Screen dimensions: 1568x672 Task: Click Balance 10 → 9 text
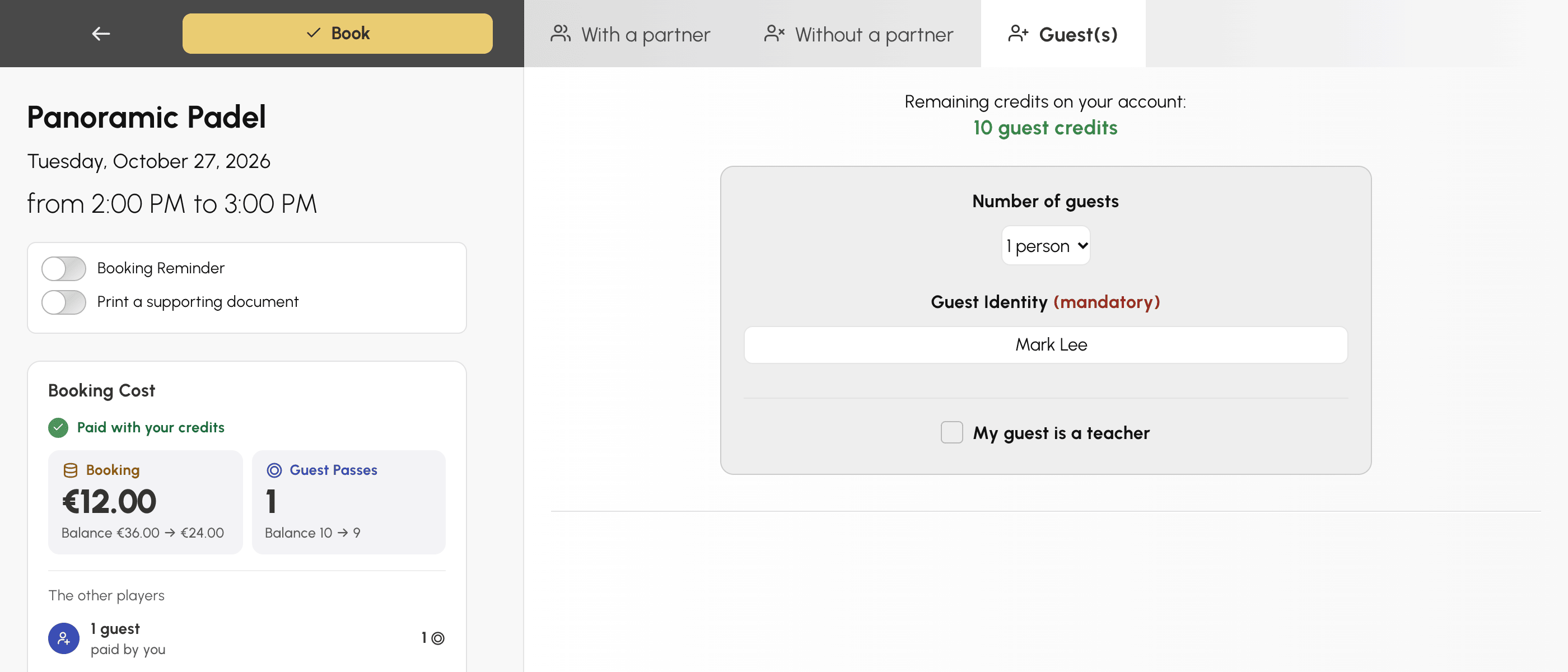(312, 533)
